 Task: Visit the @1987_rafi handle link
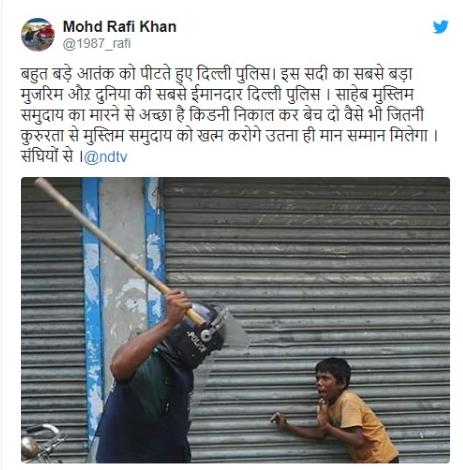[x=97, y=44]
